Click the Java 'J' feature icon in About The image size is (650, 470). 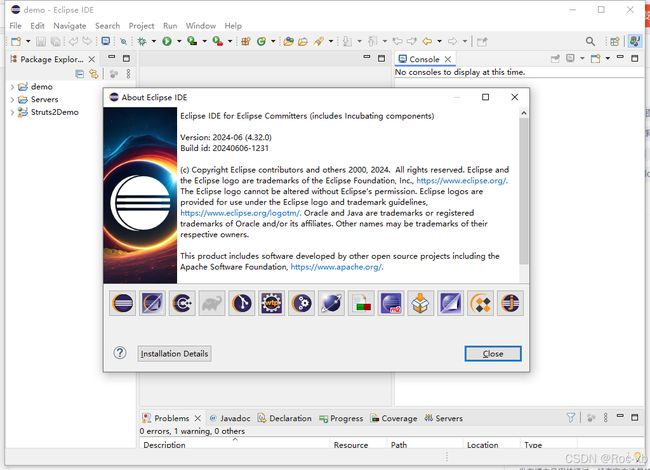pos(510,303)
